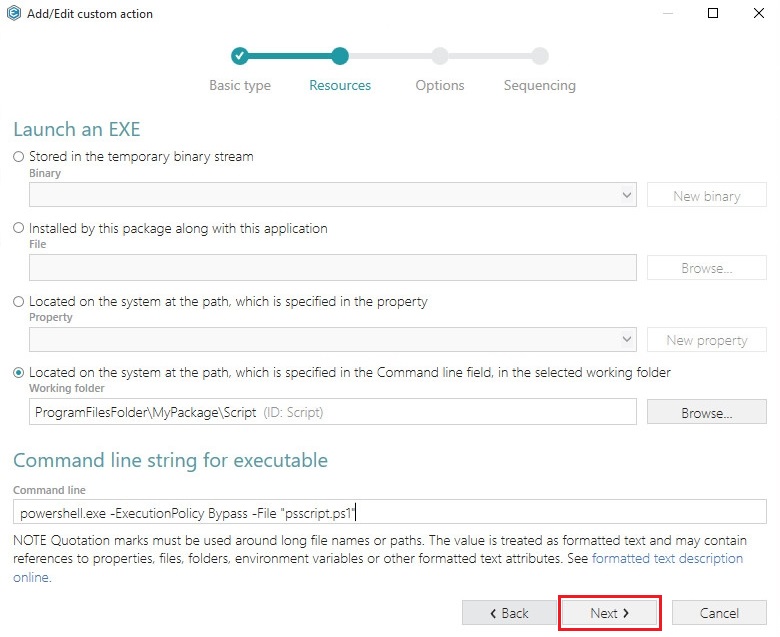Click the Options step circle
780x637 pixels.
pos(440,56)
